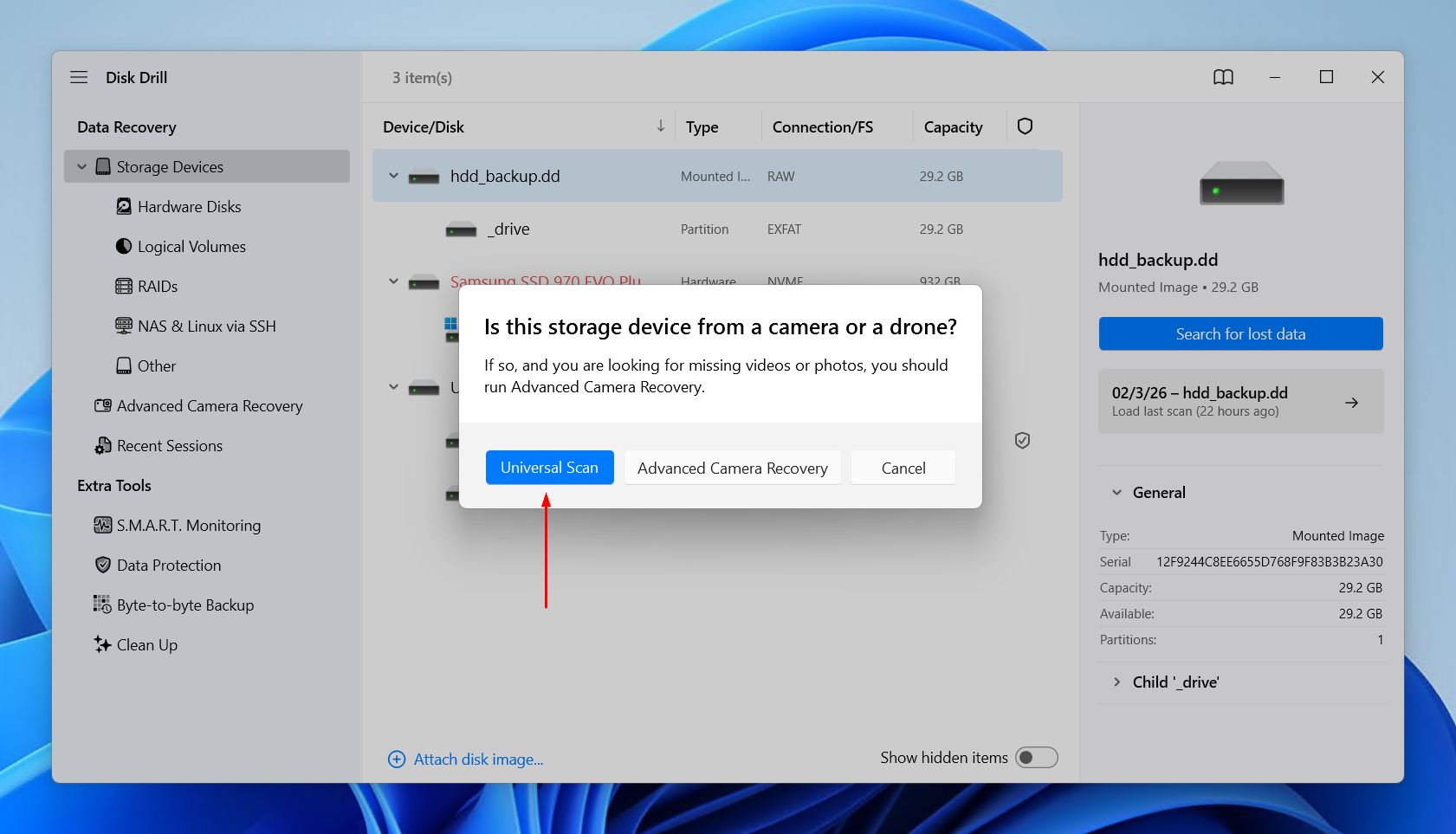Toggle the Show hidden items switch

click(x=1037, y=758)
